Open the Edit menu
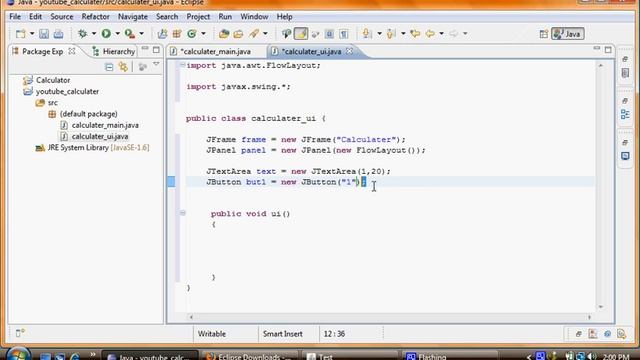Screen dimensions: 640x360 [x=36, y=17]
